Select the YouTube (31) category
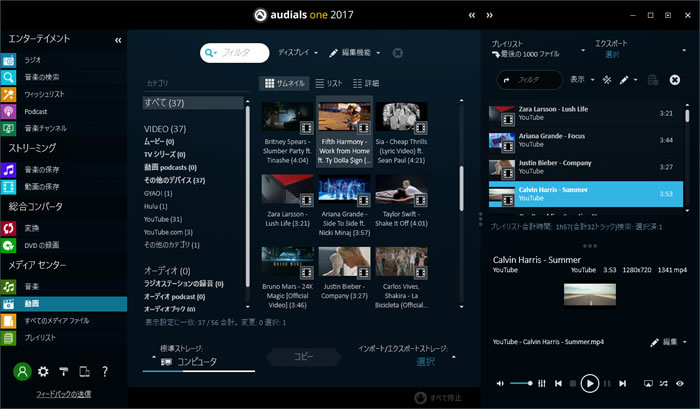Image resolution: width=700 pixels, height=409 pixels. coord(162,219)
